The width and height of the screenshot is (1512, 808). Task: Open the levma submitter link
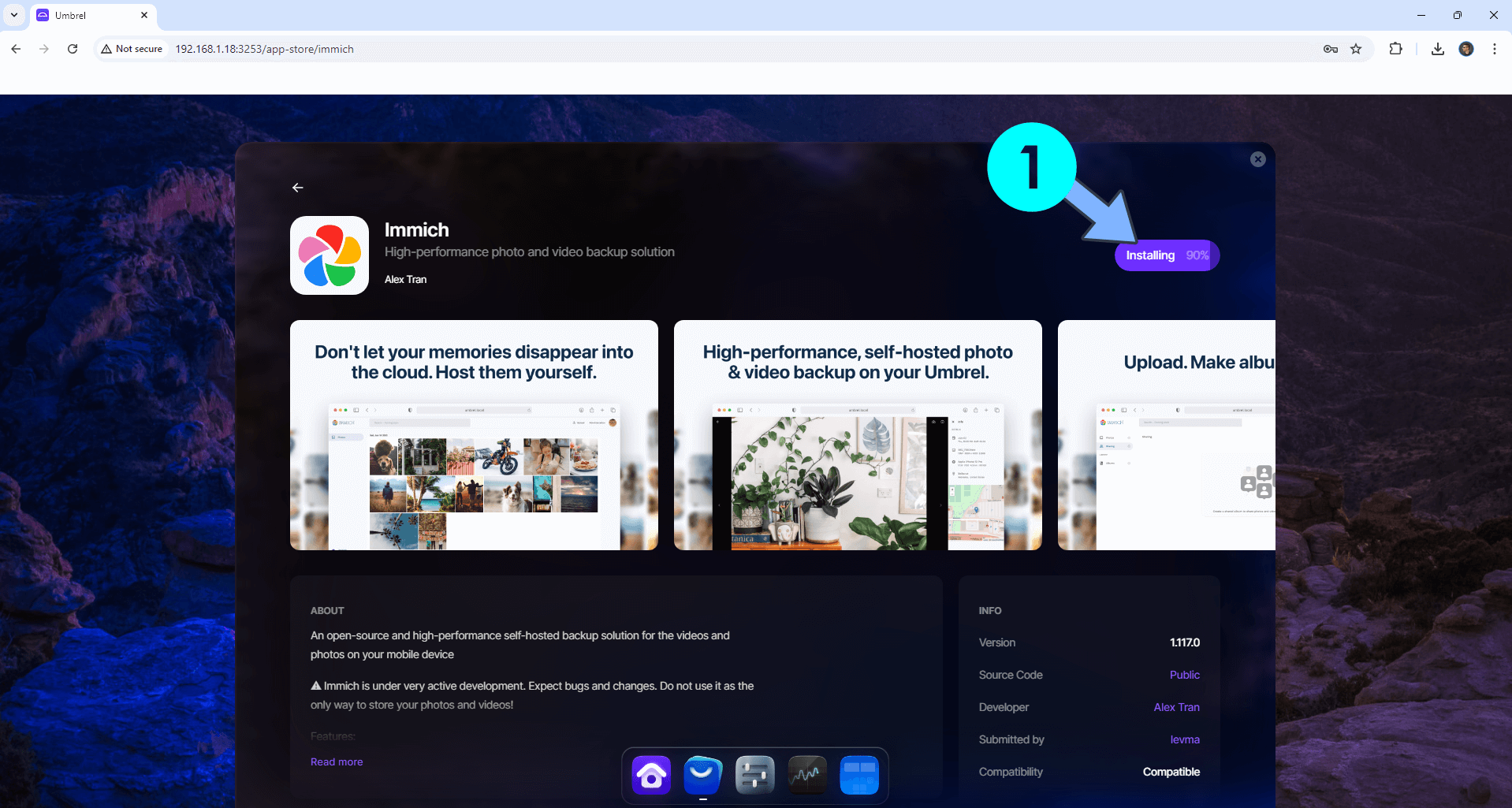tap(1185, 739)
